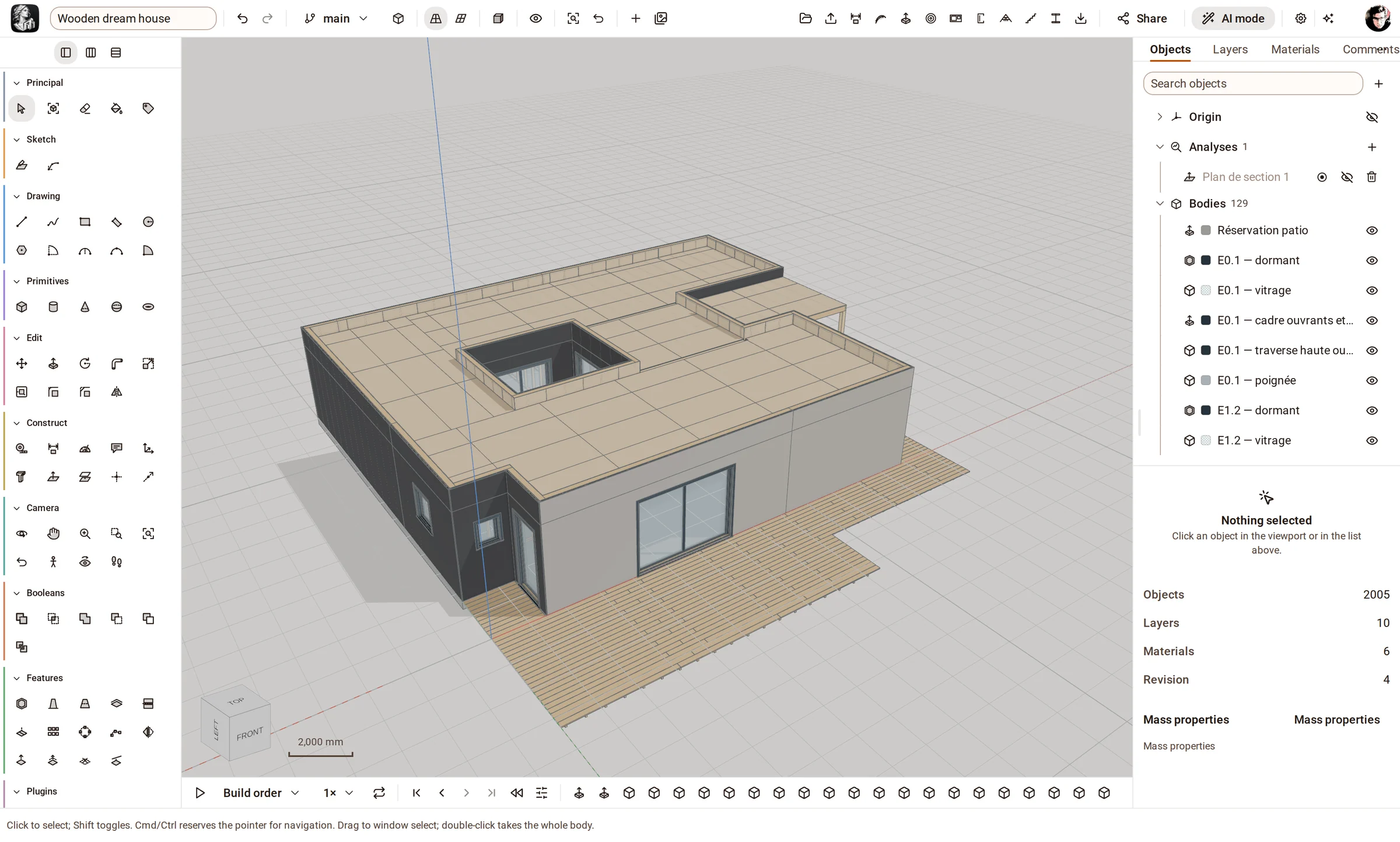Click the Share button
1400x842 pixels.
(x=1142, y=19)
